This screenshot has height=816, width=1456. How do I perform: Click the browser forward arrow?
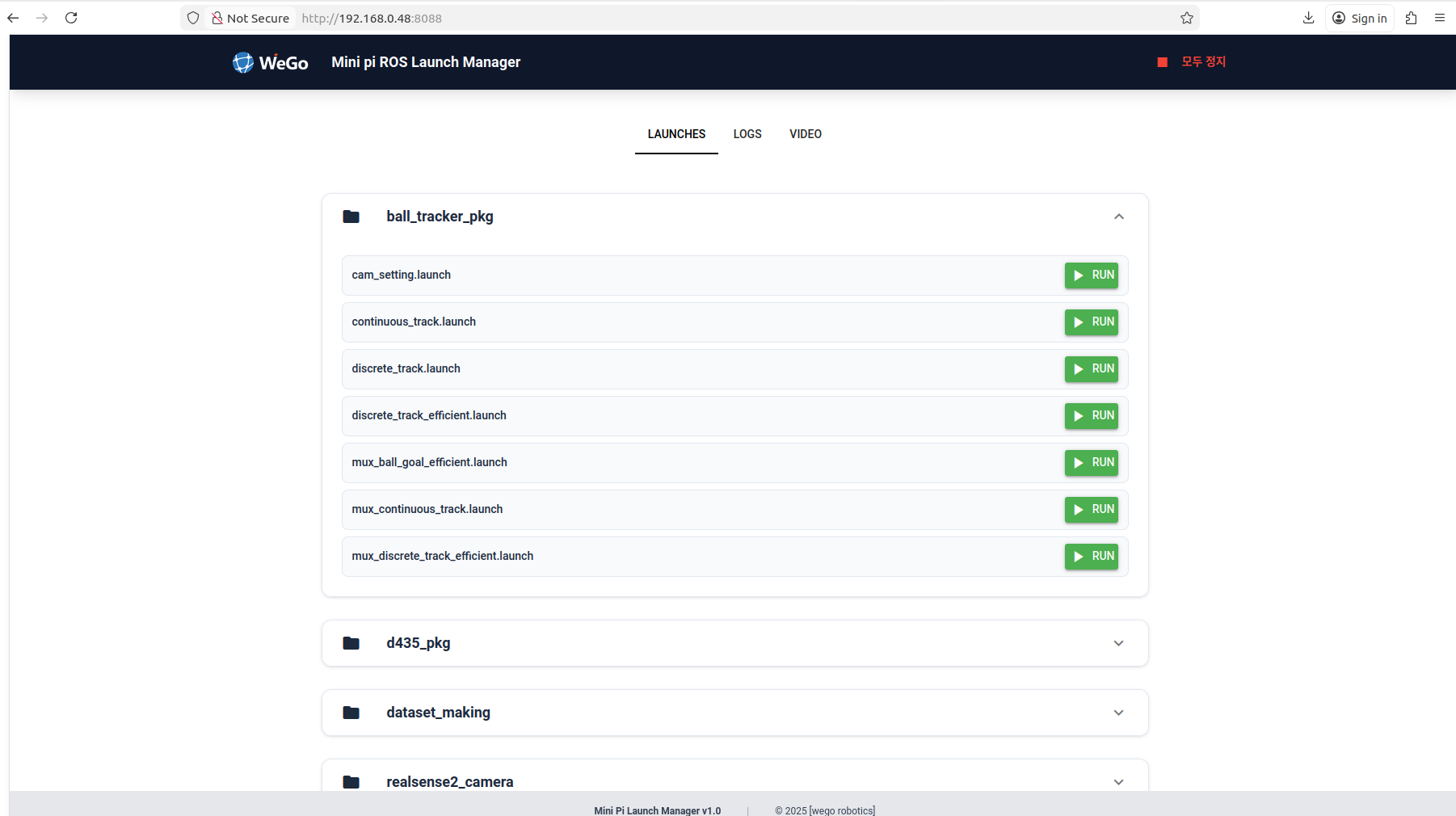tap(42, 18)
